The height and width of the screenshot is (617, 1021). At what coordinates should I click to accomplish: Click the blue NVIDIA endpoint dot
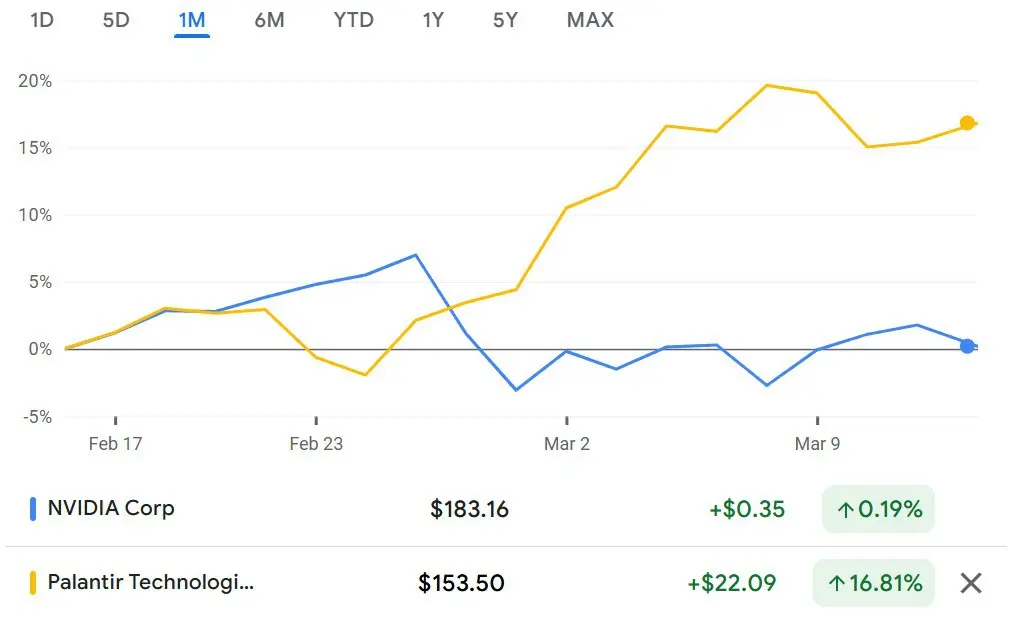(967, 346)
